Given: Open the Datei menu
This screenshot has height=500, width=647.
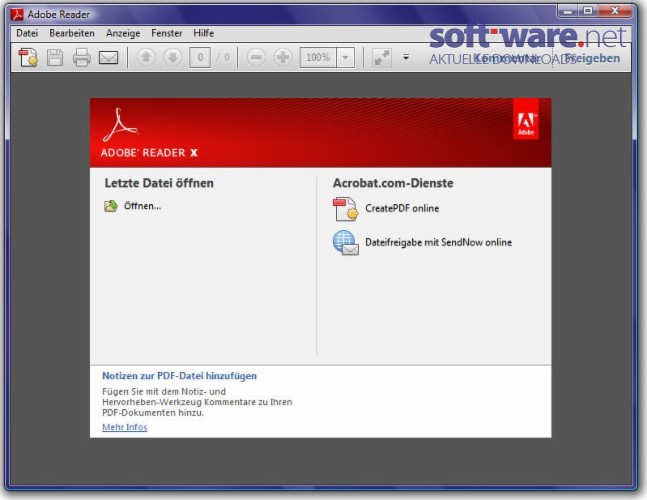Looking at the screenshot, I should 27,33.
